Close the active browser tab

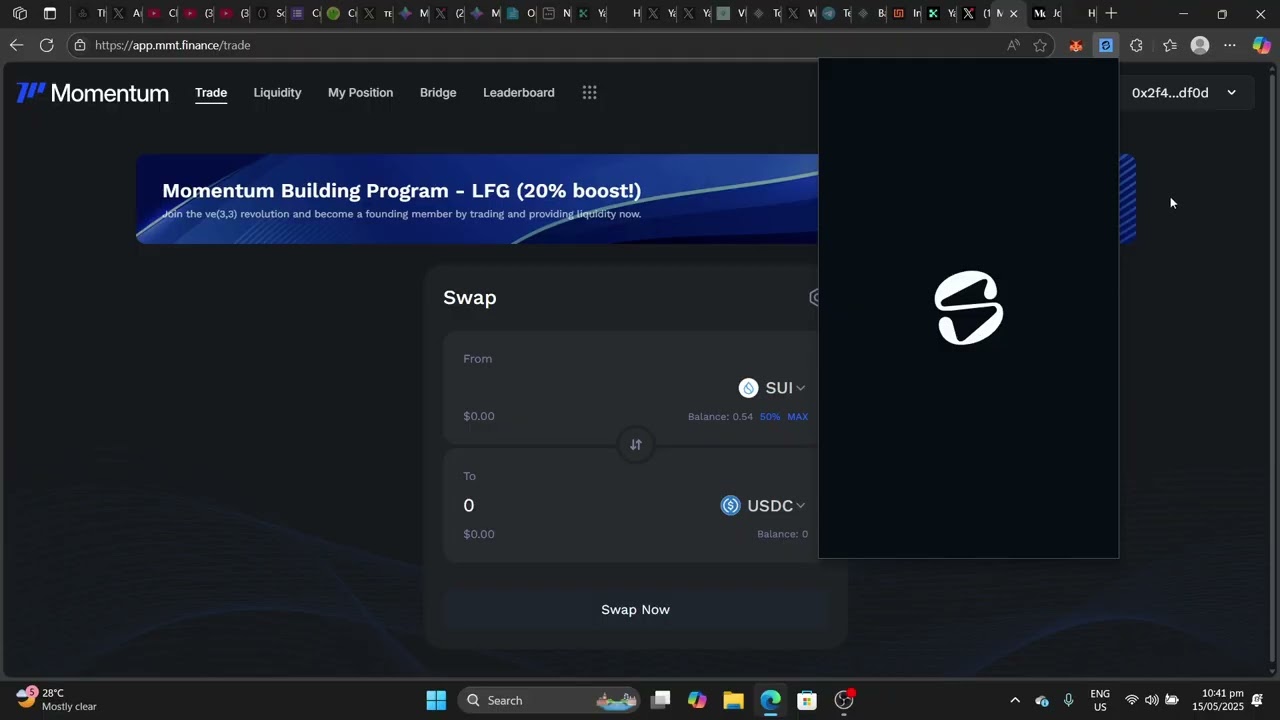click(x=1014, y=14)
